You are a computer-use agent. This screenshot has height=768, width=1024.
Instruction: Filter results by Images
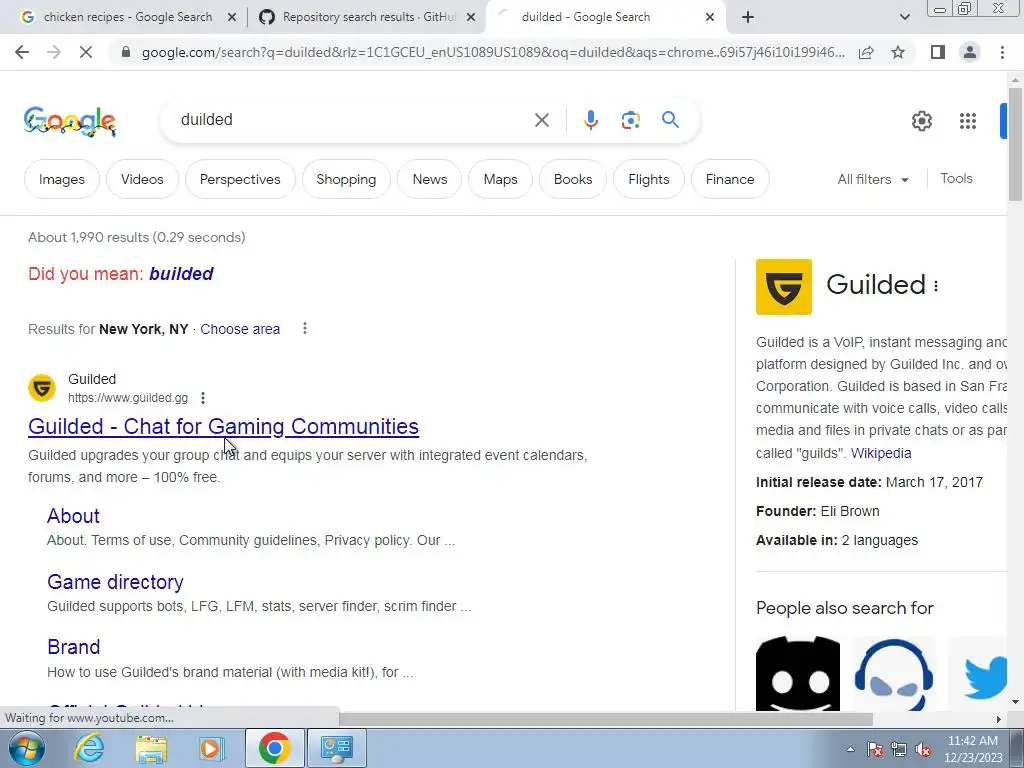coord(61,179)
